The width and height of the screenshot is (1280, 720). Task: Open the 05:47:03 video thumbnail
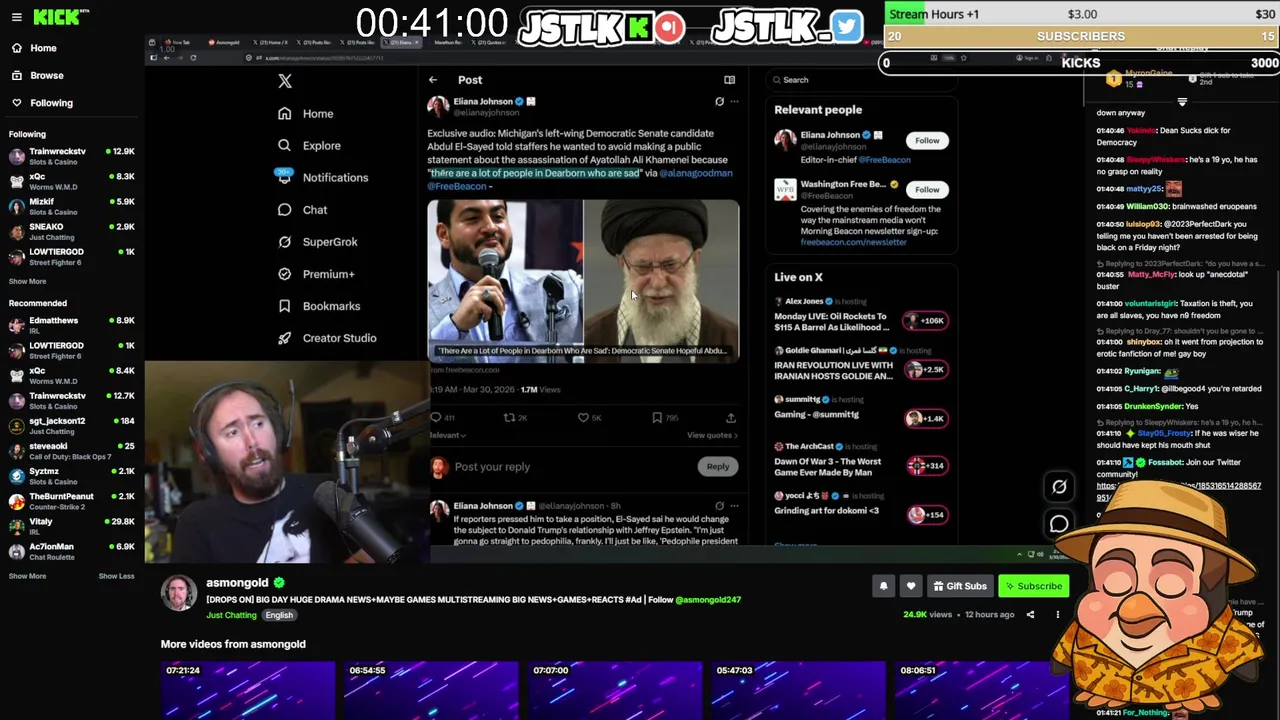click(x=798, y=691)
